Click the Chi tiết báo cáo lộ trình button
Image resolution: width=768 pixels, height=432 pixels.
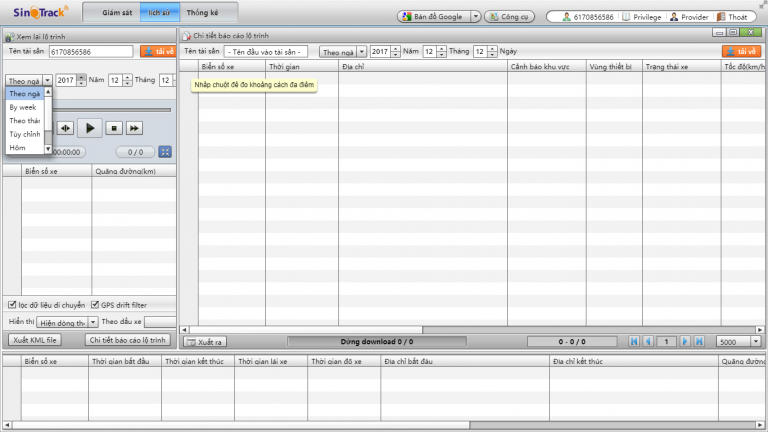pyautogui.click(x=127, y=340)
